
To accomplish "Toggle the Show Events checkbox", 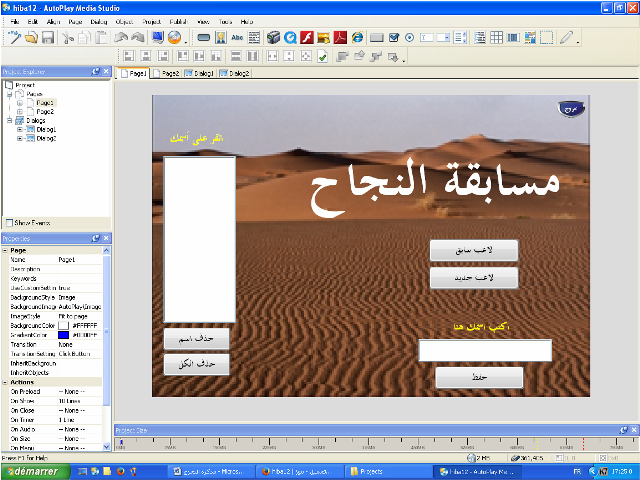I will click(9, 222).
